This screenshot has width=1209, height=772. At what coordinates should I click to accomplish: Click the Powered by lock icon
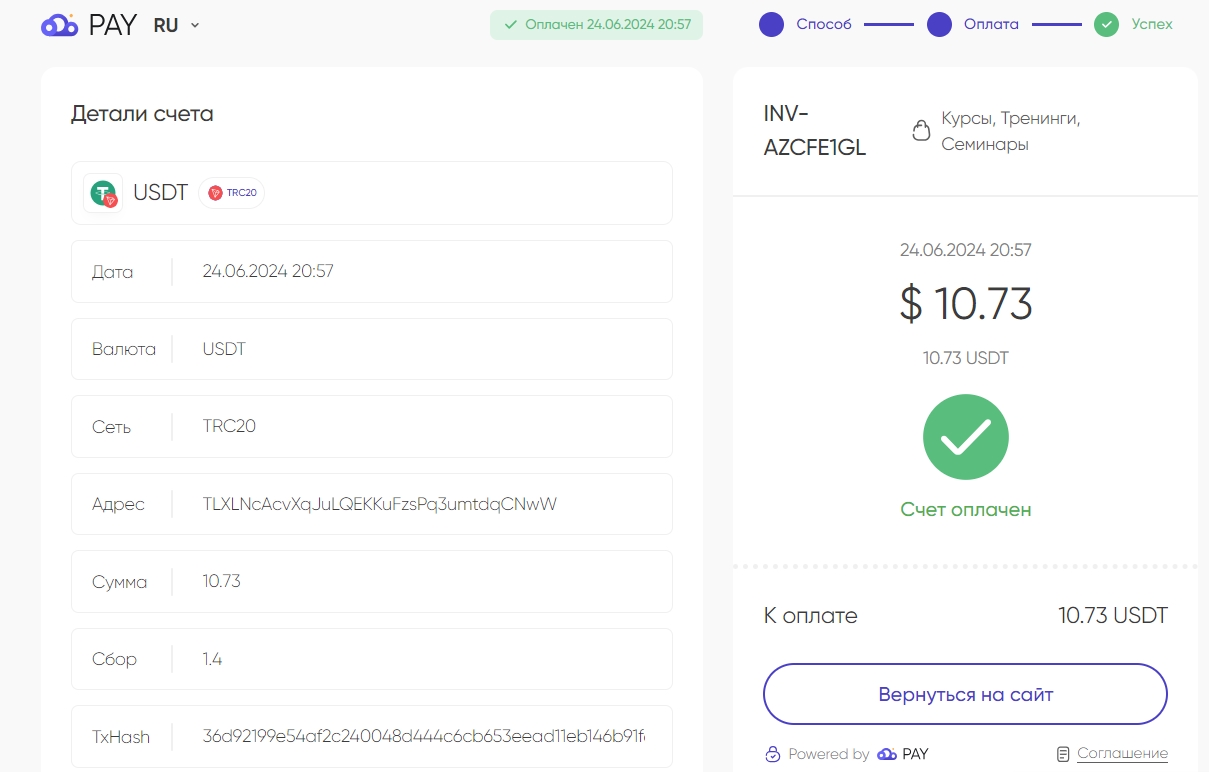(x=772, y=754)
